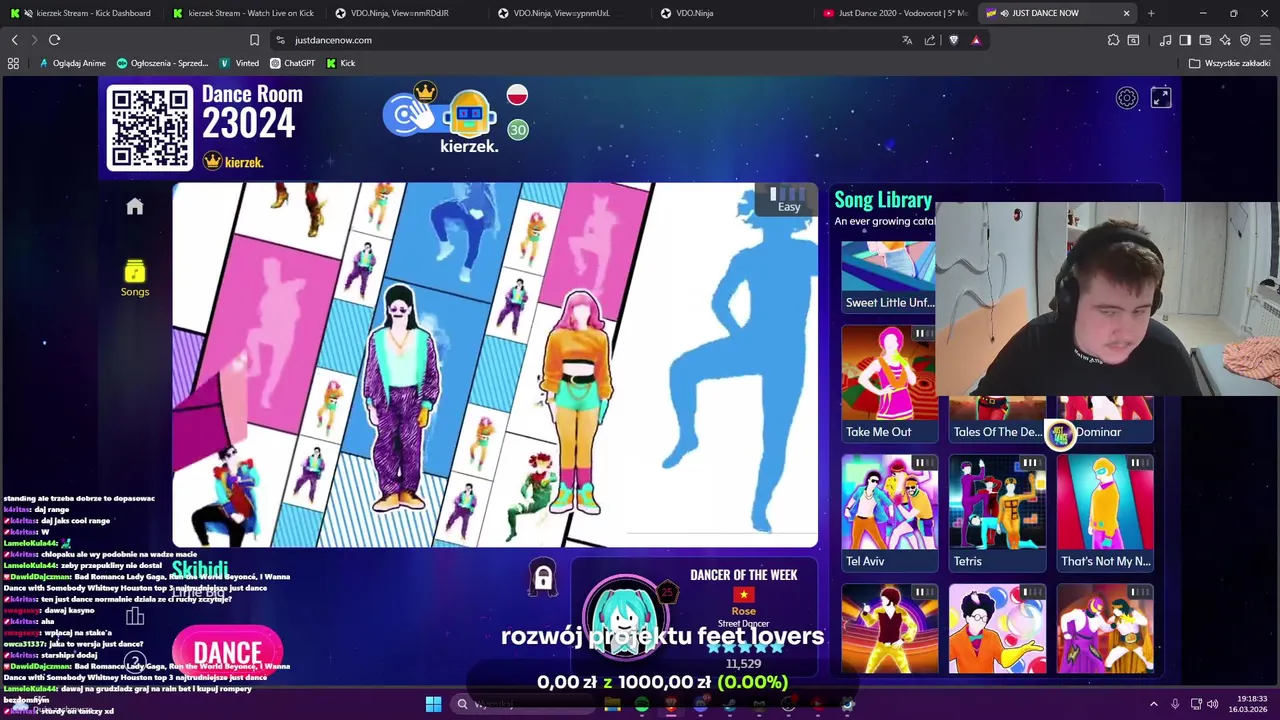This screenshot has width=1280, height=720.
Task: Share this page via the share icon
Action: 930,40
